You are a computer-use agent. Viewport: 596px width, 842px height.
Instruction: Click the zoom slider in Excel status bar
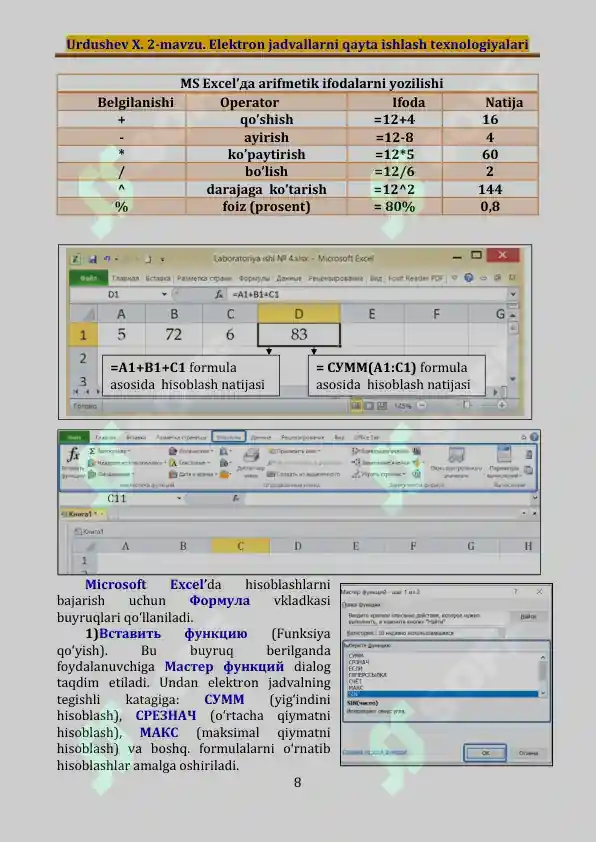coord(467,405)
